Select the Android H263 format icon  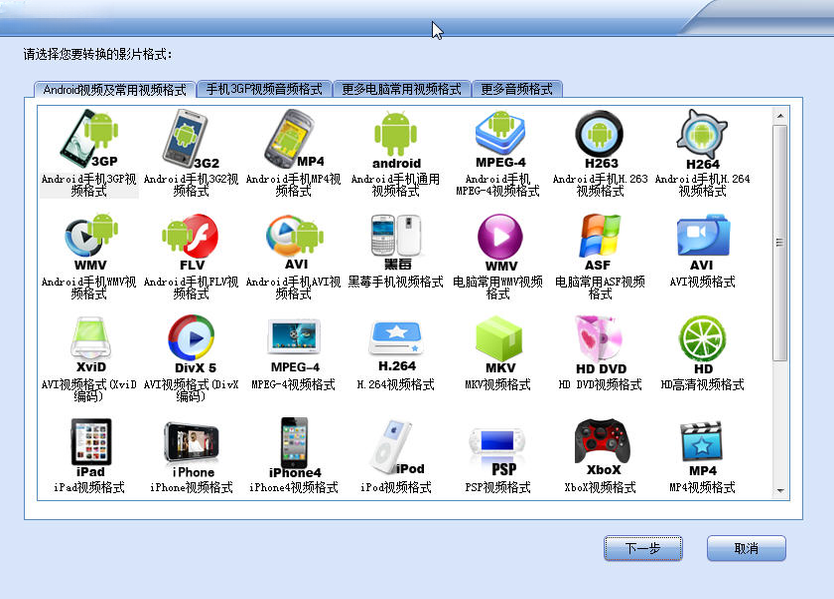click(x=600, y=139)
